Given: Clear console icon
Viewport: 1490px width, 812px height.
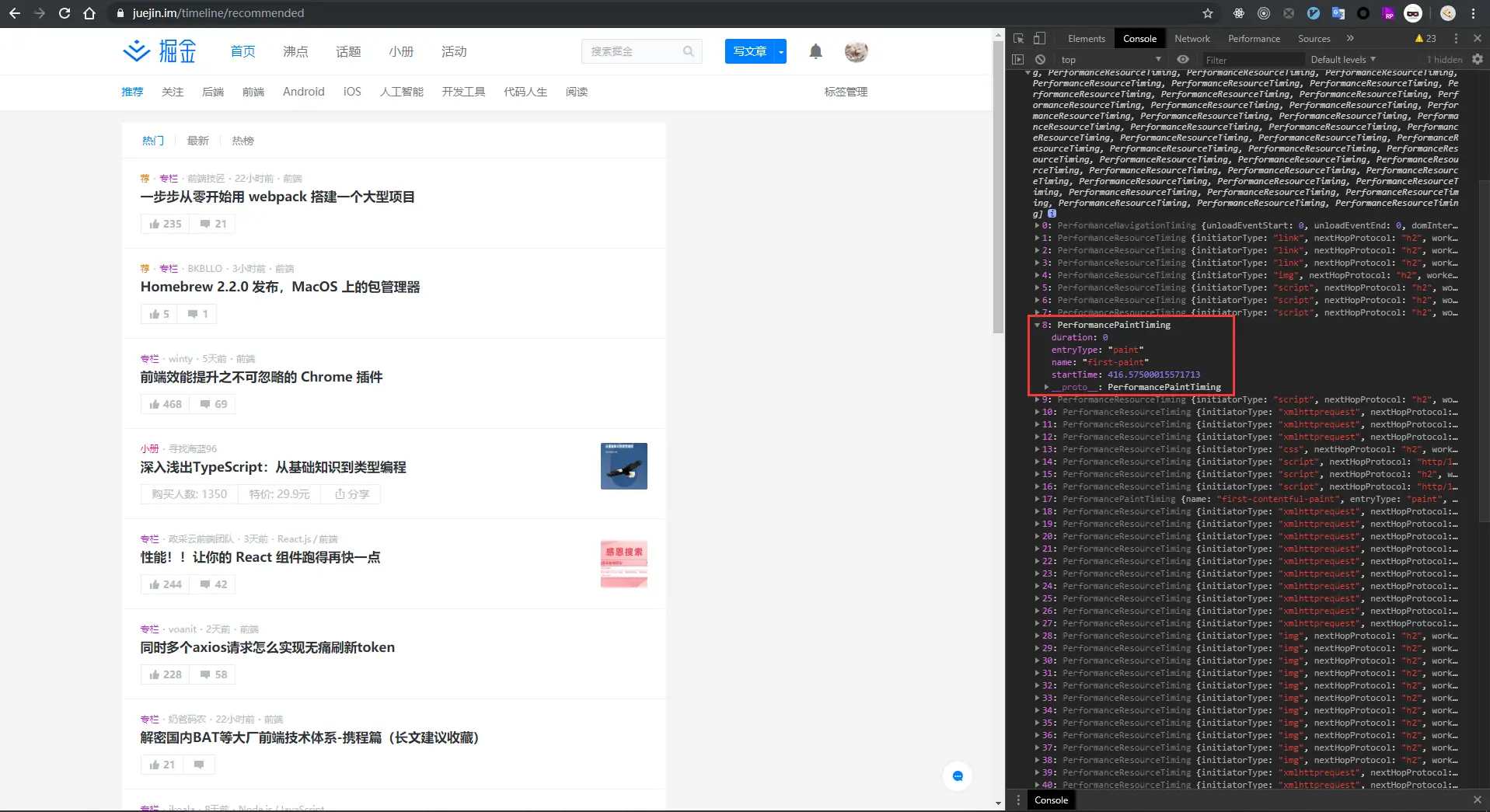Looking at the screenshot, I should click(1040, 59).
